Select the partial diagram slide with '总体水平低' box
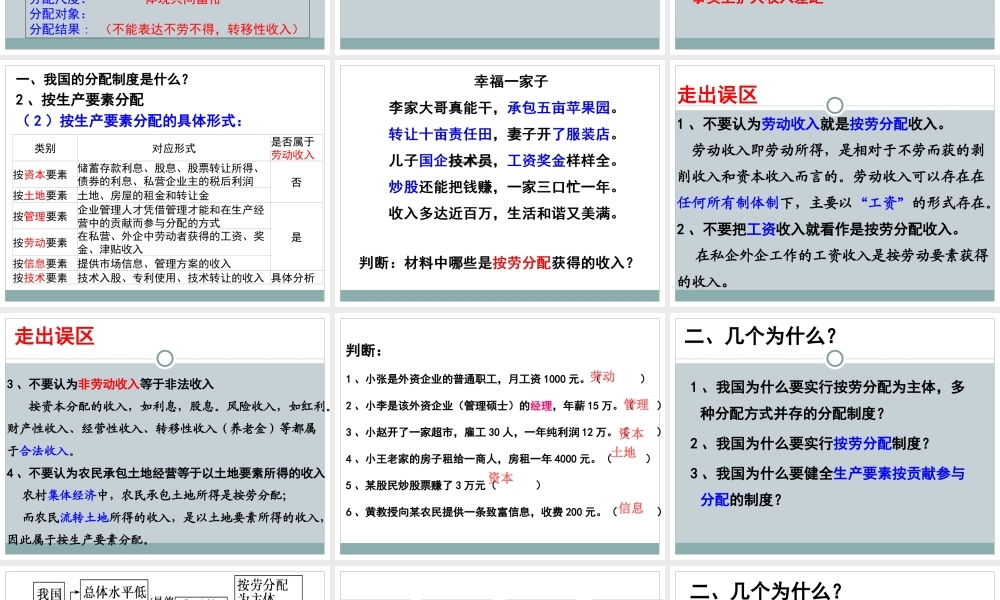Screen dimensions: 1000x600 pos(165,585)
